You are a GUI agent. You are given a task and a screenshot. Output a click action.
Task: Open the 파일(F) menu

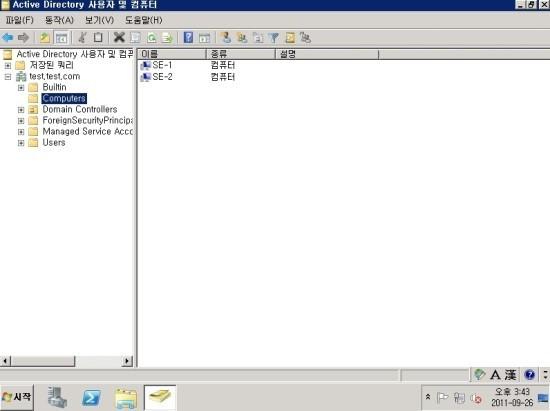click(x=20, y=20)
